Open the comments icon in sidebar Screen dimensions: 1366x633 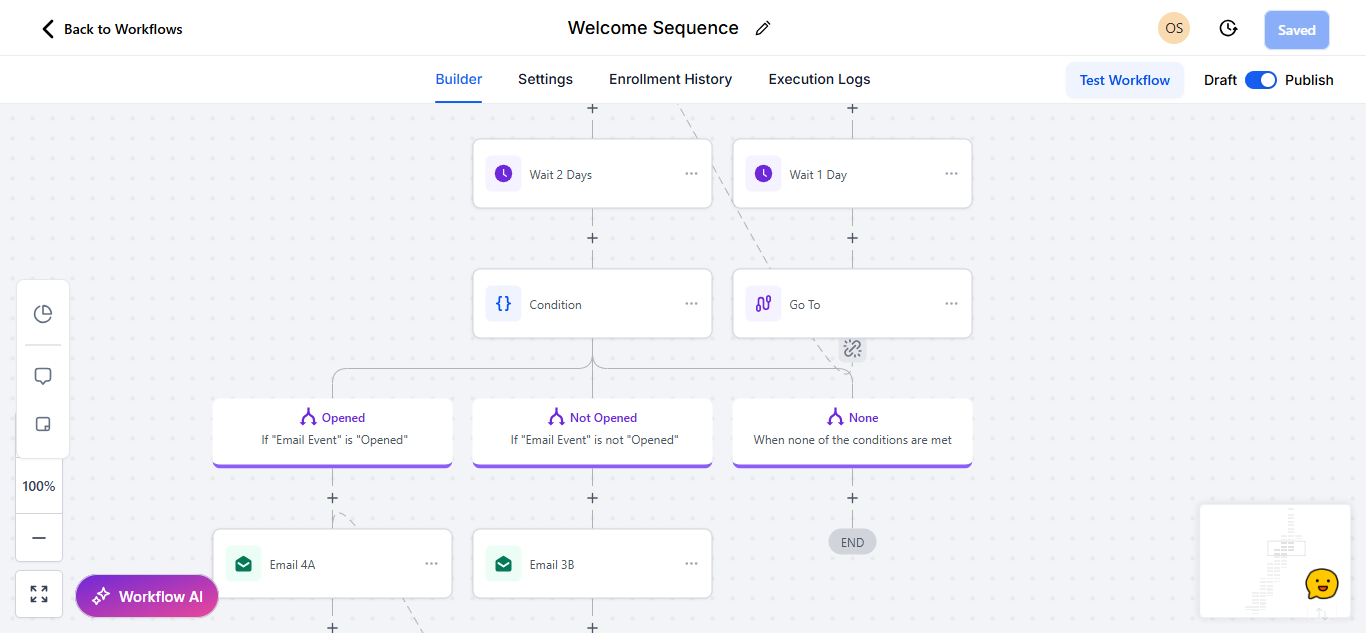click(x=43, y=376)
